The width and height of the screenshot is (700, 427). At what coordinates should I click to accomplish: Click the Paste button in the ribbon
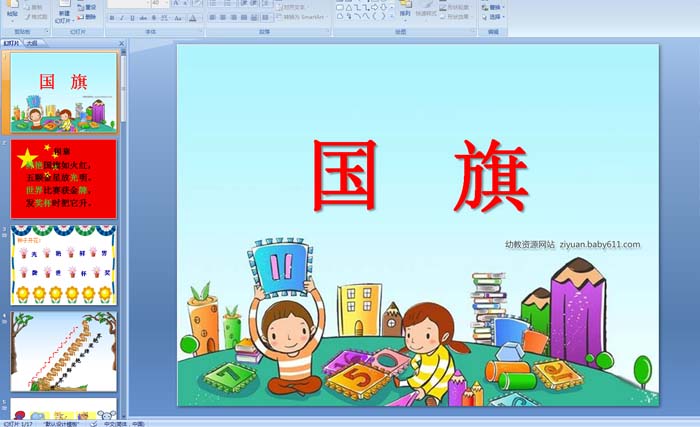[12, 11]
